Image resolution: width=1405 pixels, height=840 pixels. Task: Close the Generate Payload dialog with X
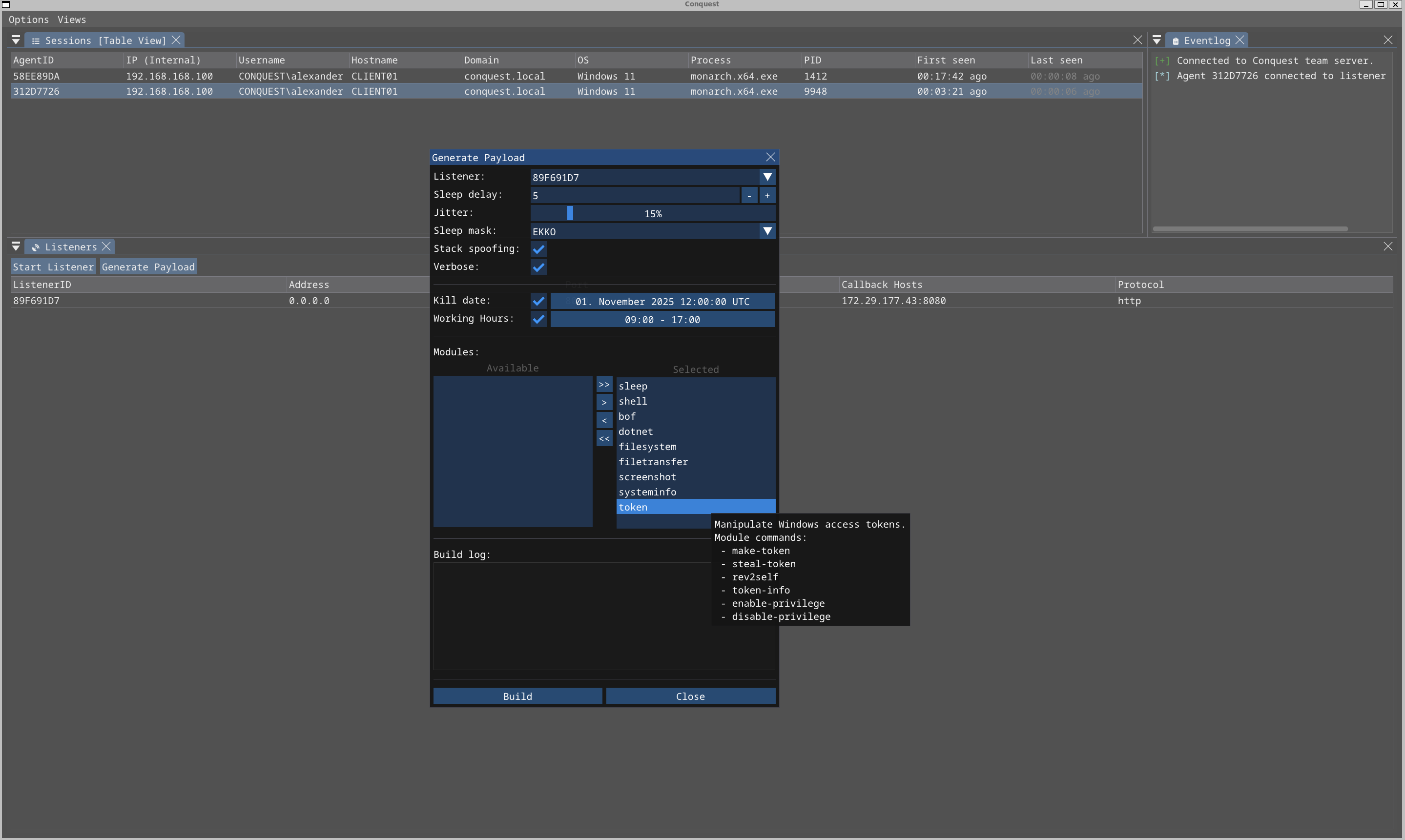tap(770, 157)
